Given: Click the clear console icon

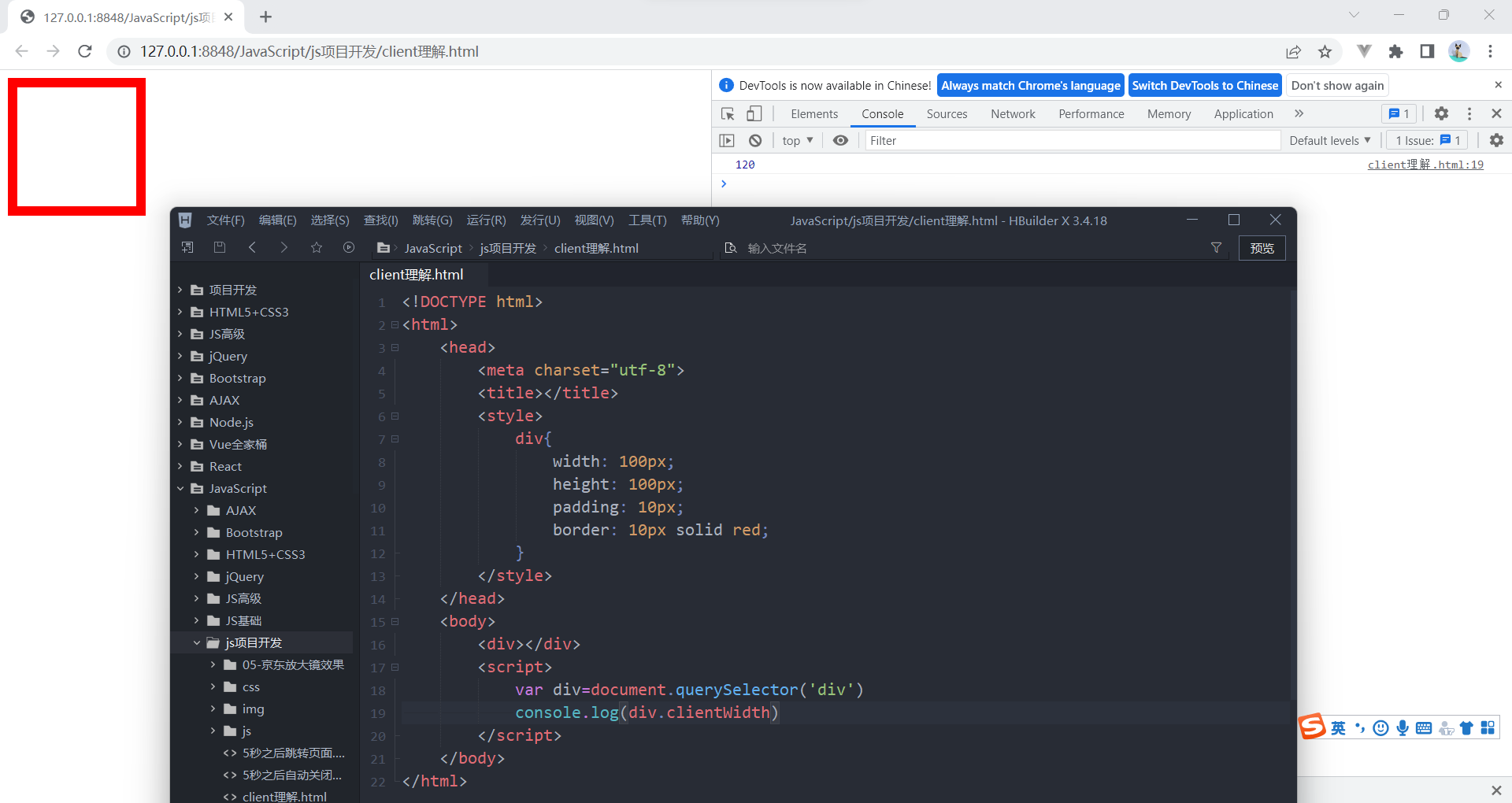Looking at the screenshot, I should pos(755,140).
